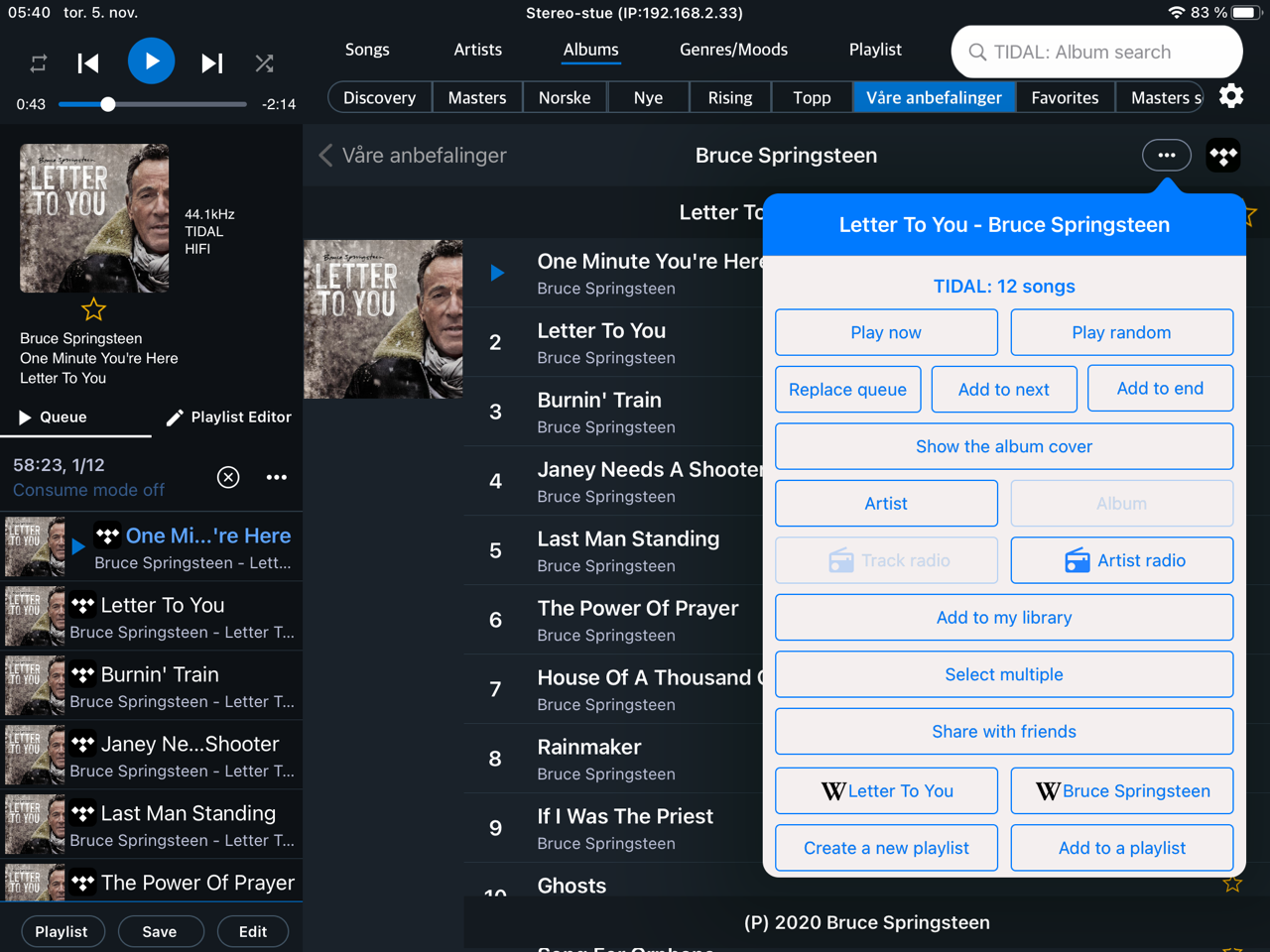
Task: Select the Discovery category
Action: [x=379, y=97]
